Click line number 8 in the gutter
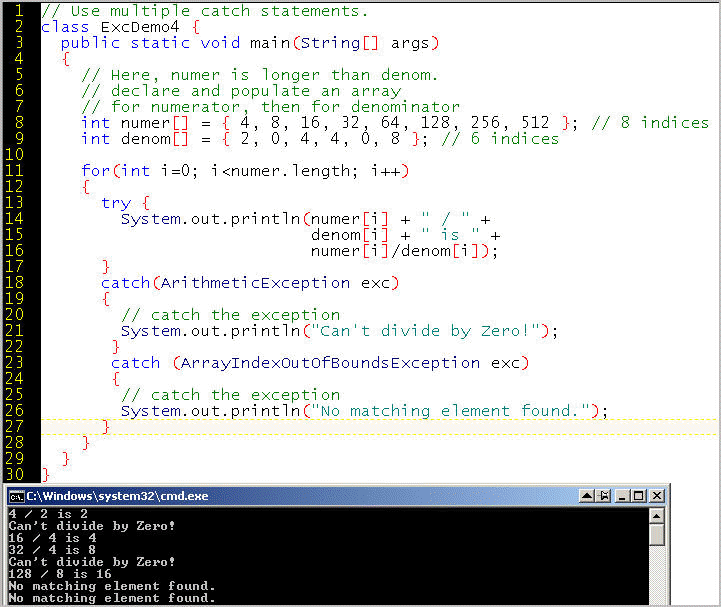This screenshot has height=607, width=721. (18, 122)
